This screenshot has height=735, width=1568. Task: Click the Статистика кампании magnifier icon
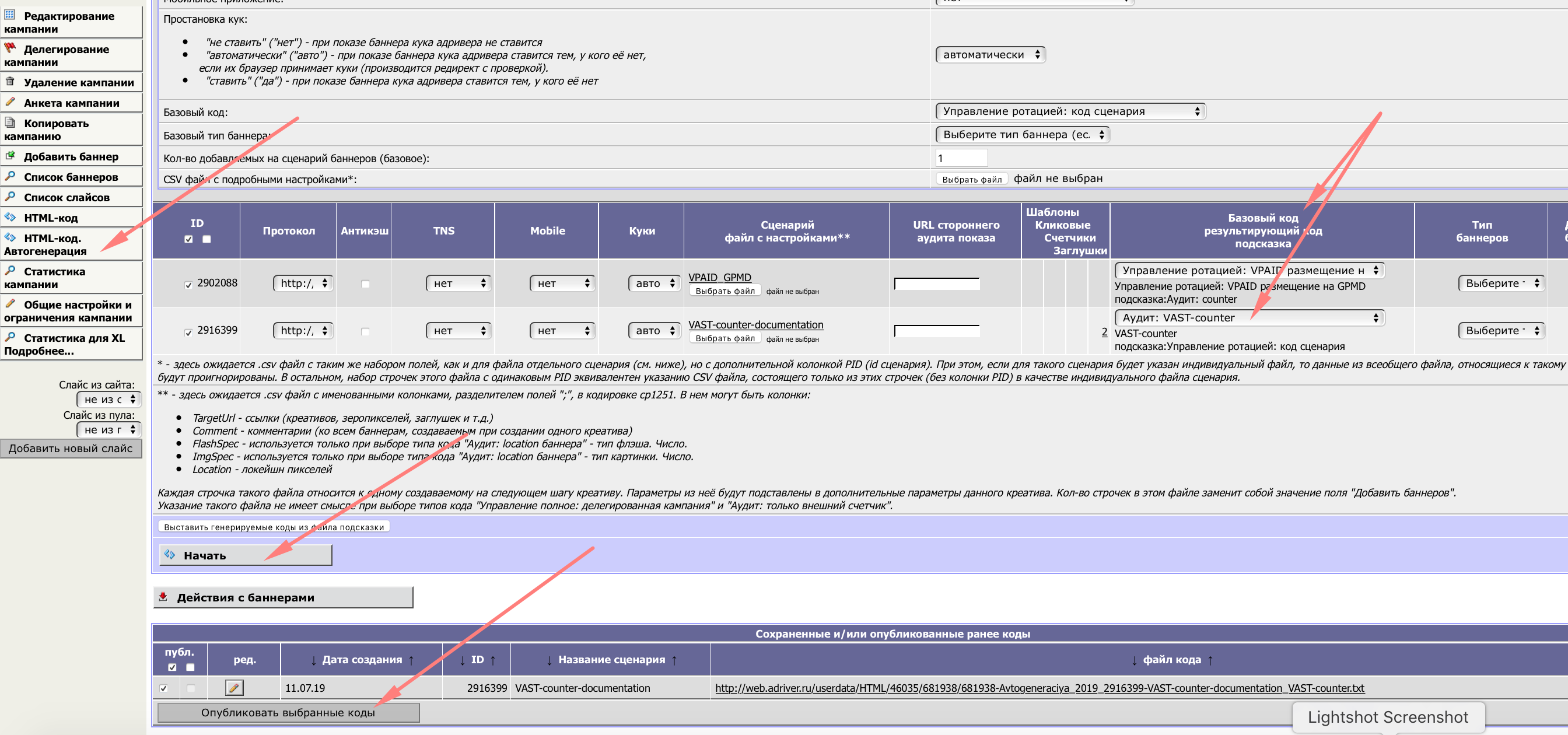pyautogui.click(x=10, y=270)
